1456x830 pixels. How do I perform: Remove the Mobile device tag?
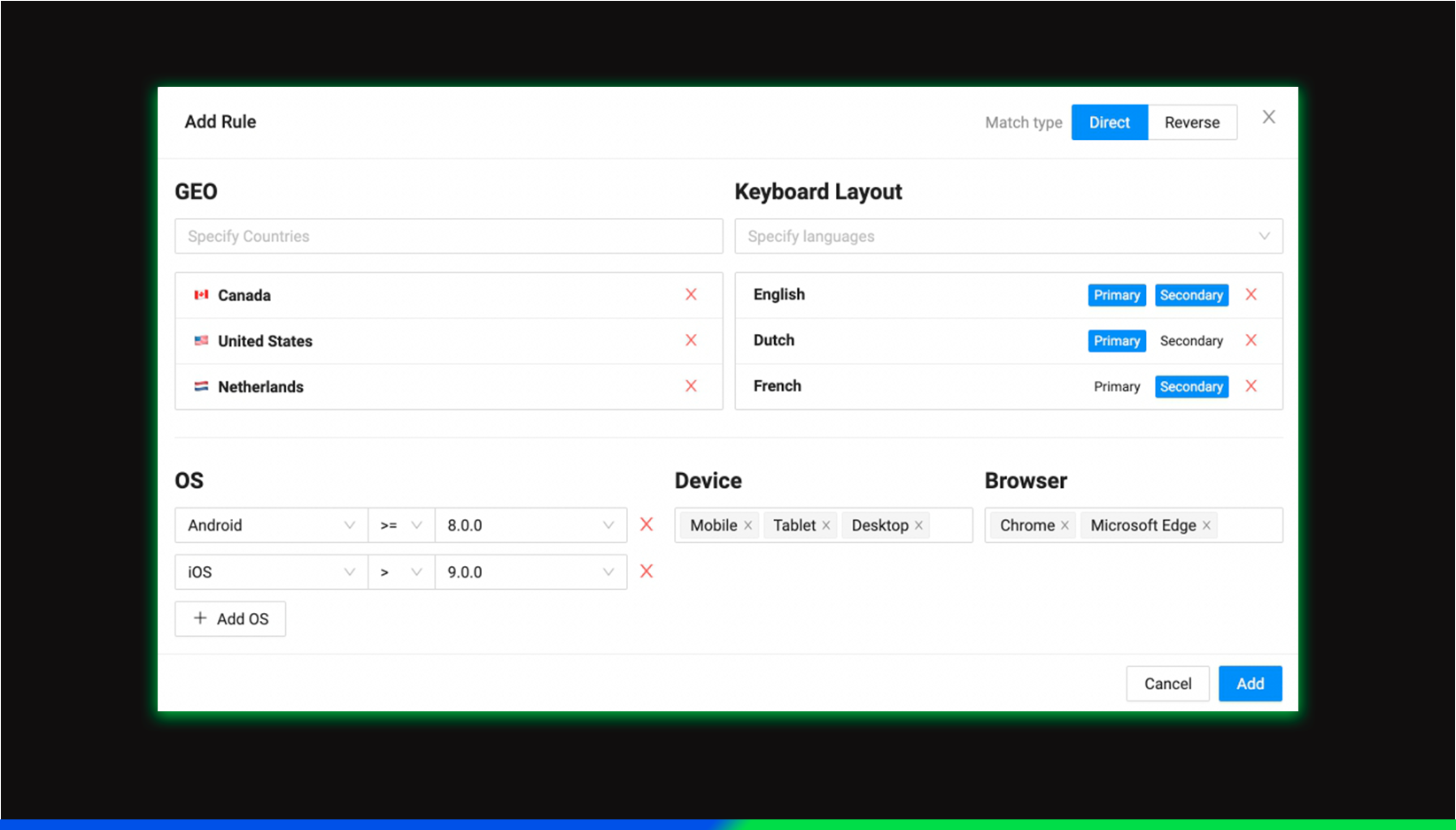coord(748,524)
